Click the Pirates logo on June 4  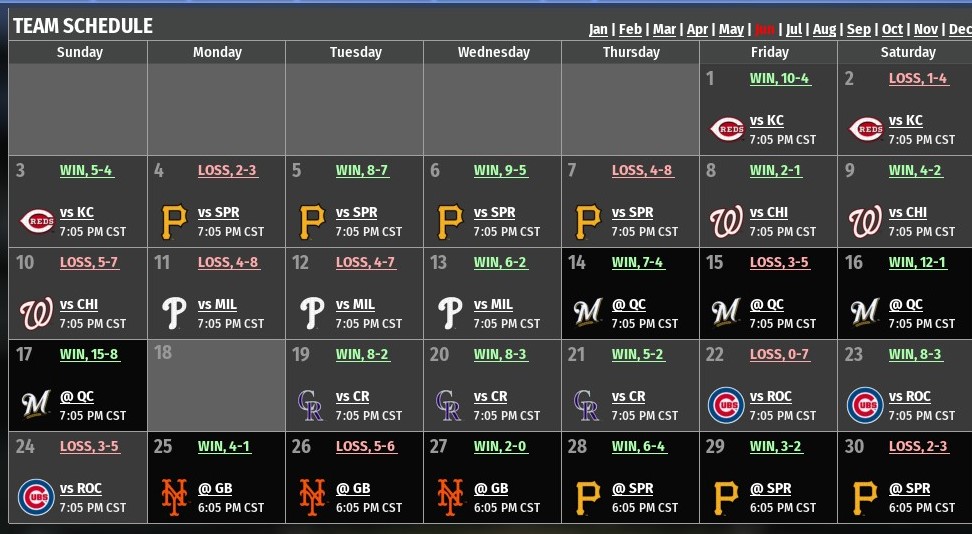173,221
